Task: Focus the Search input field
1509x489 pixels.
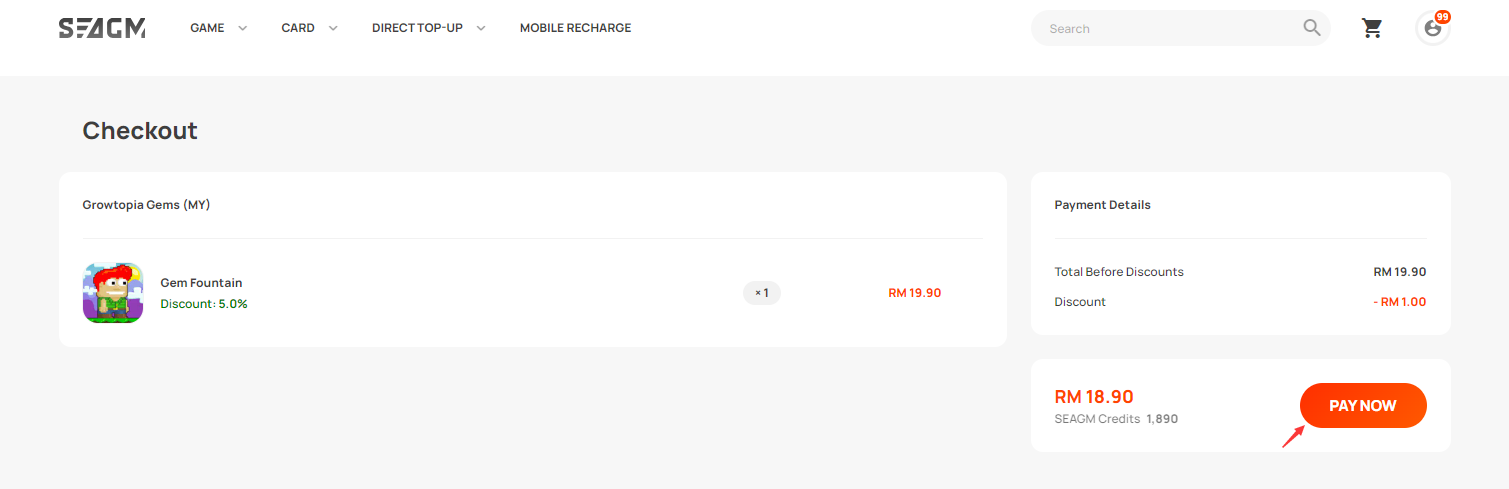Action: coord(1170,28)
